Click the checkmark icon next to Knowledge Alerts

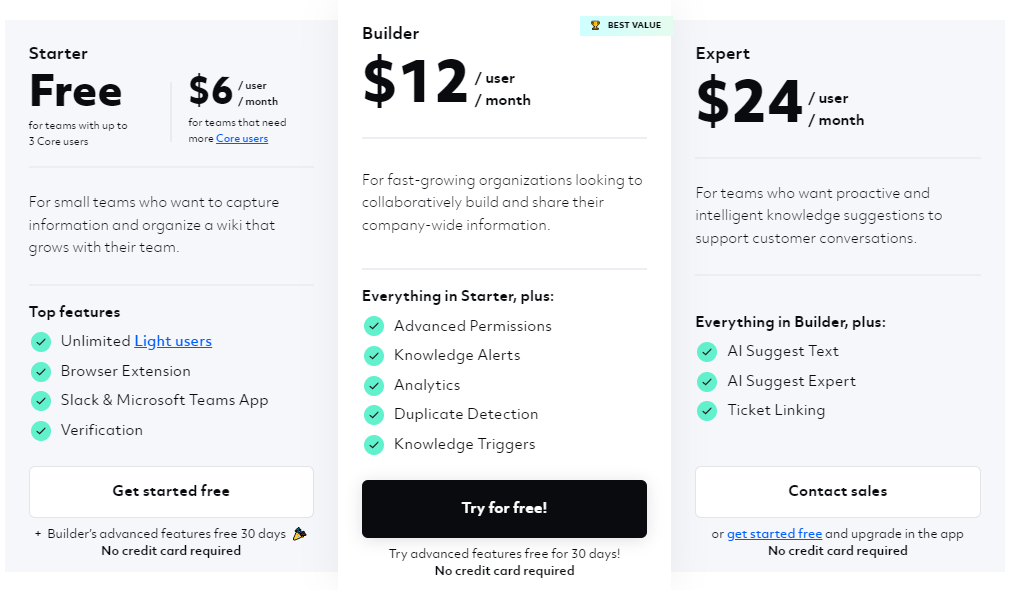tap(374, 355)
